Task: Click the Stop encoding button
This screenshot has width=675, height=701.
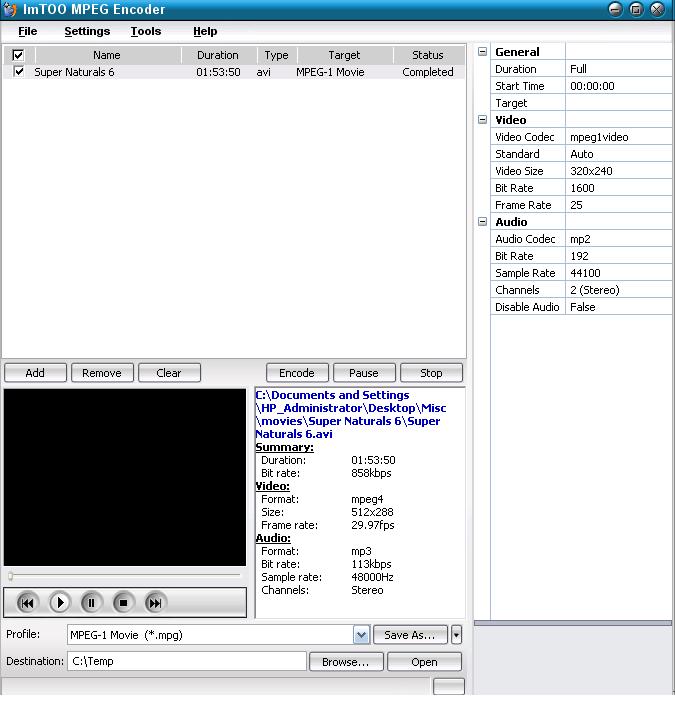Action: coord(431,373)
